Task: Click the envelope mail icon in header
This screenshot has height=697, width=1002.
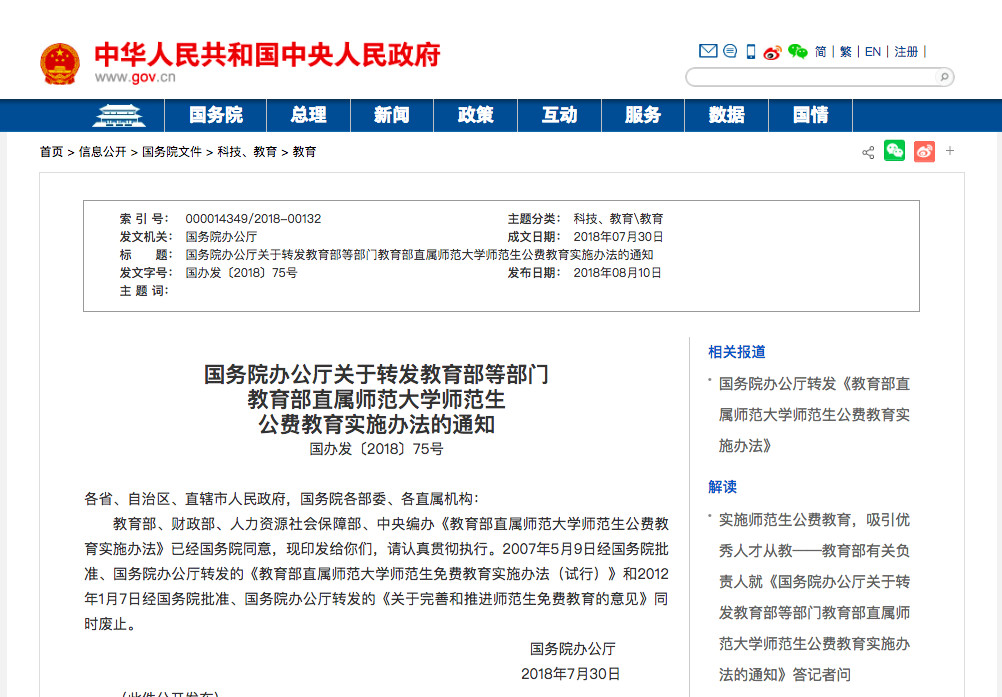Action: tap(708, 52)
